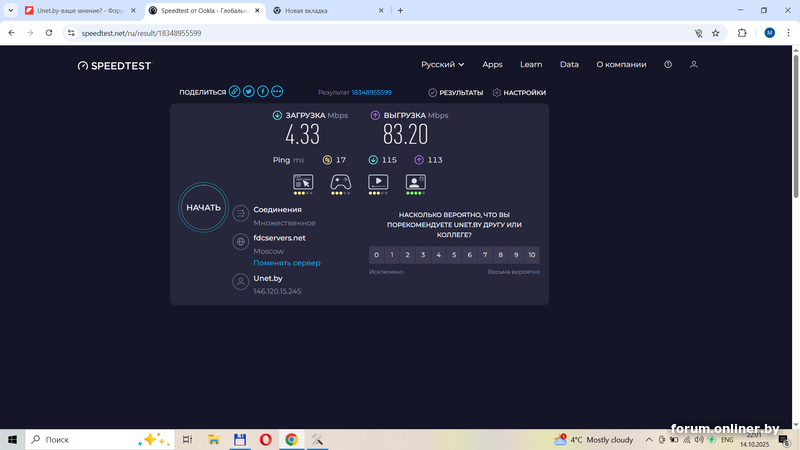Screen dimensions: 800x450
Task: Click the video streaming rating icon
Action: coord(378,184)
